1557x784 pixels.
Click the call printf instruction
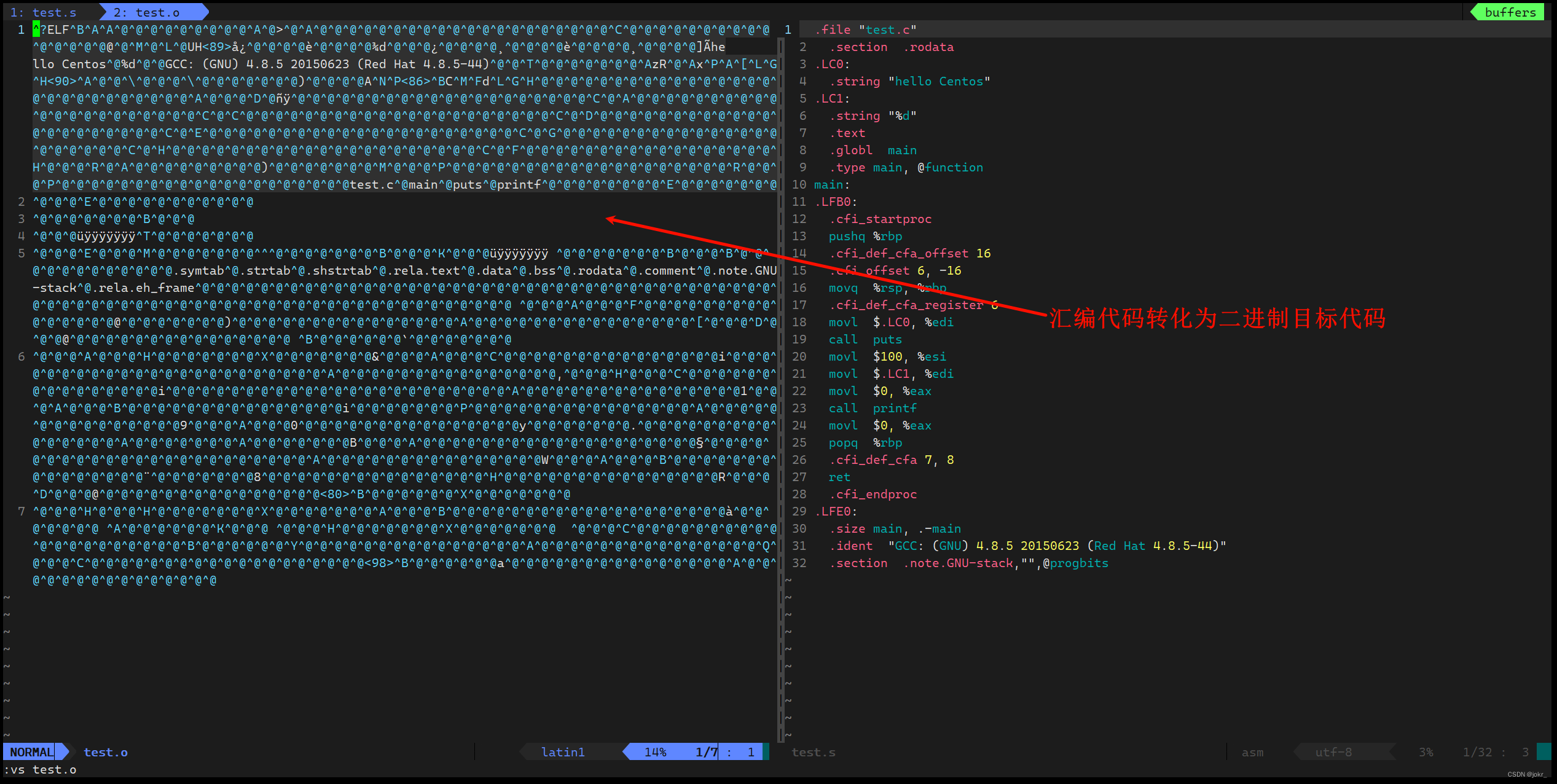click(x=873, y=408)
